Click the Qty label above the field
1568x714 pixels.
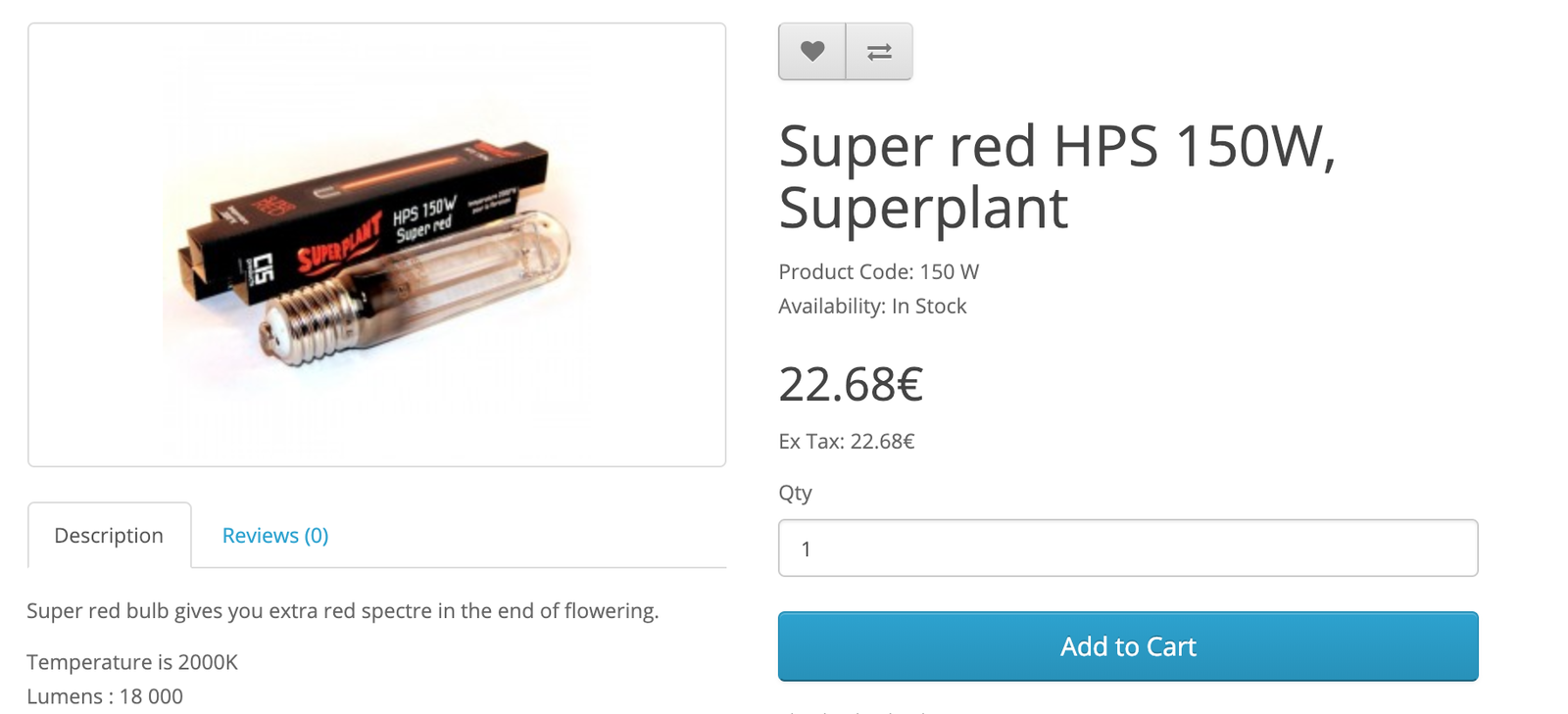point(795,493)
